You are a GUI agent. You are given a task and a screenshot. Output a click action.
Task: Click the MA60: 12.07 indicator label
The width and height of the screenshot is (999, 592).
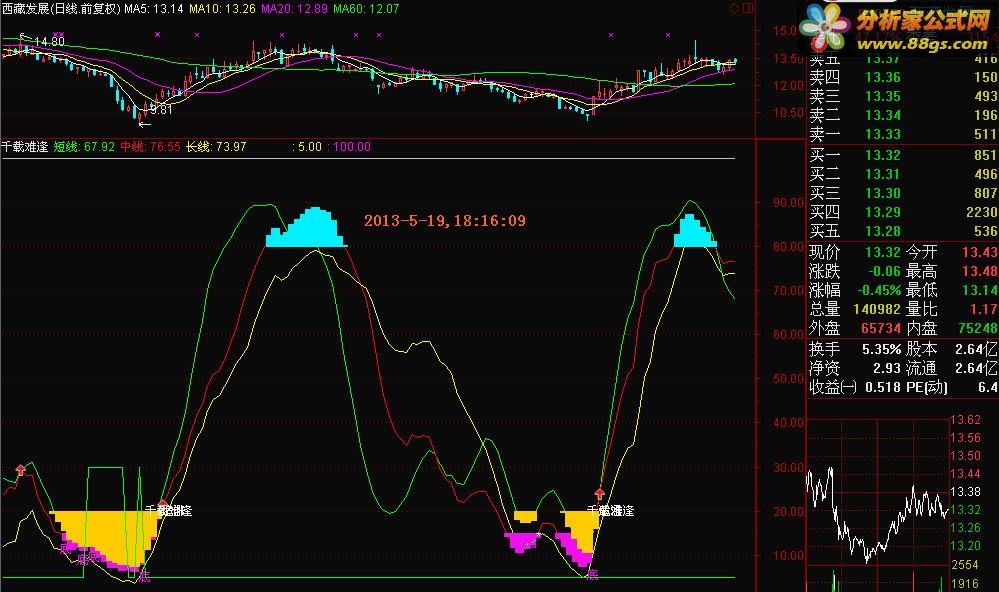[366, 9]
